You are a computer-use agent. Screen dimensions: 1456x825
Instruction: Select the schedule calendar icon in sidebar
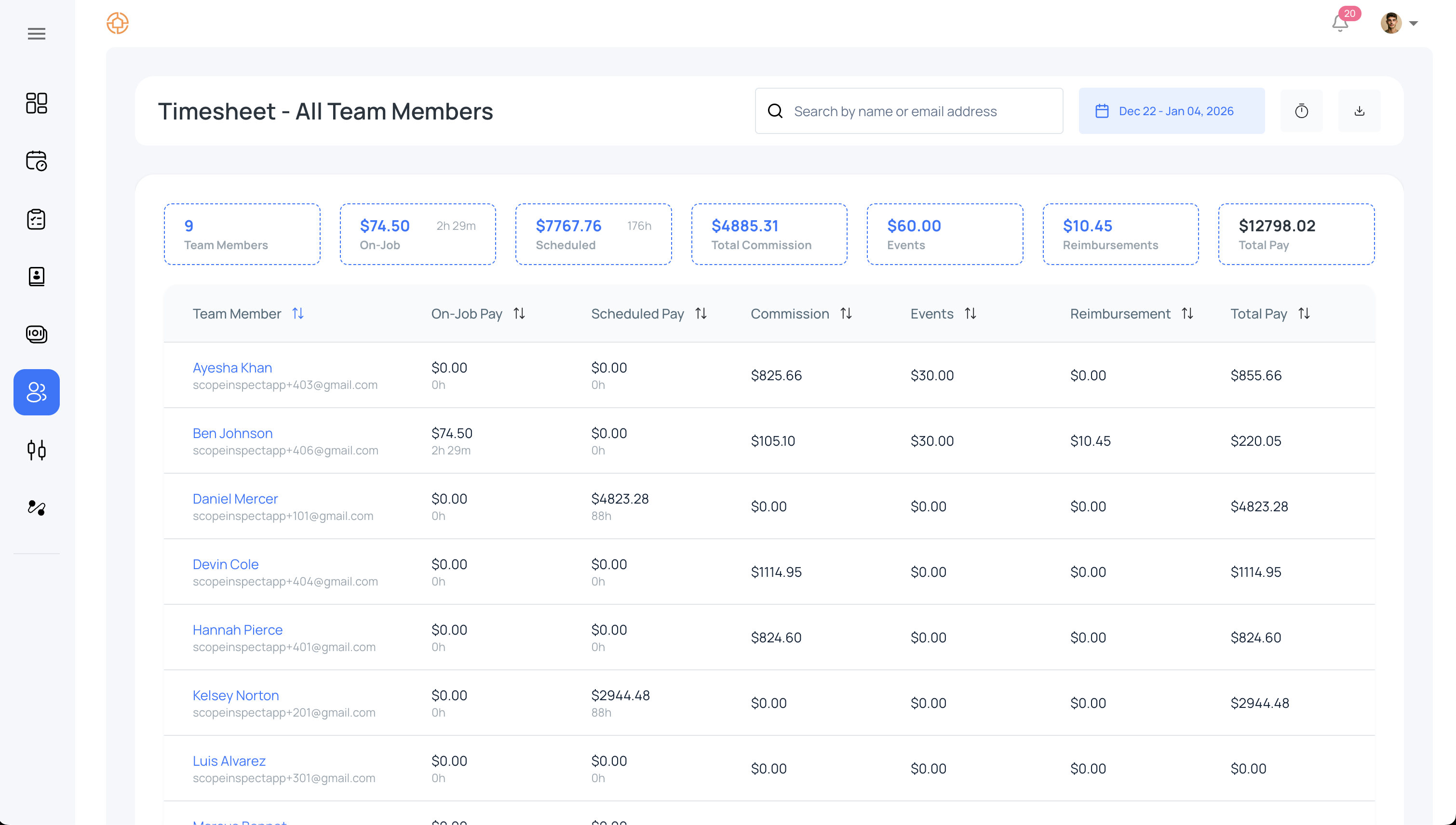coord(36,161)
